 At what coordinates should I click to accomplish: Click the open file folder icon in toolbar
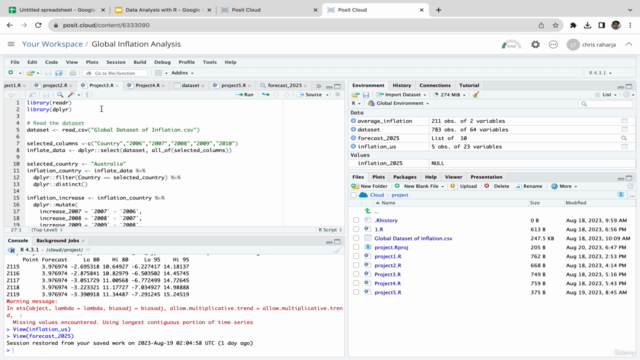pos(30,73)
